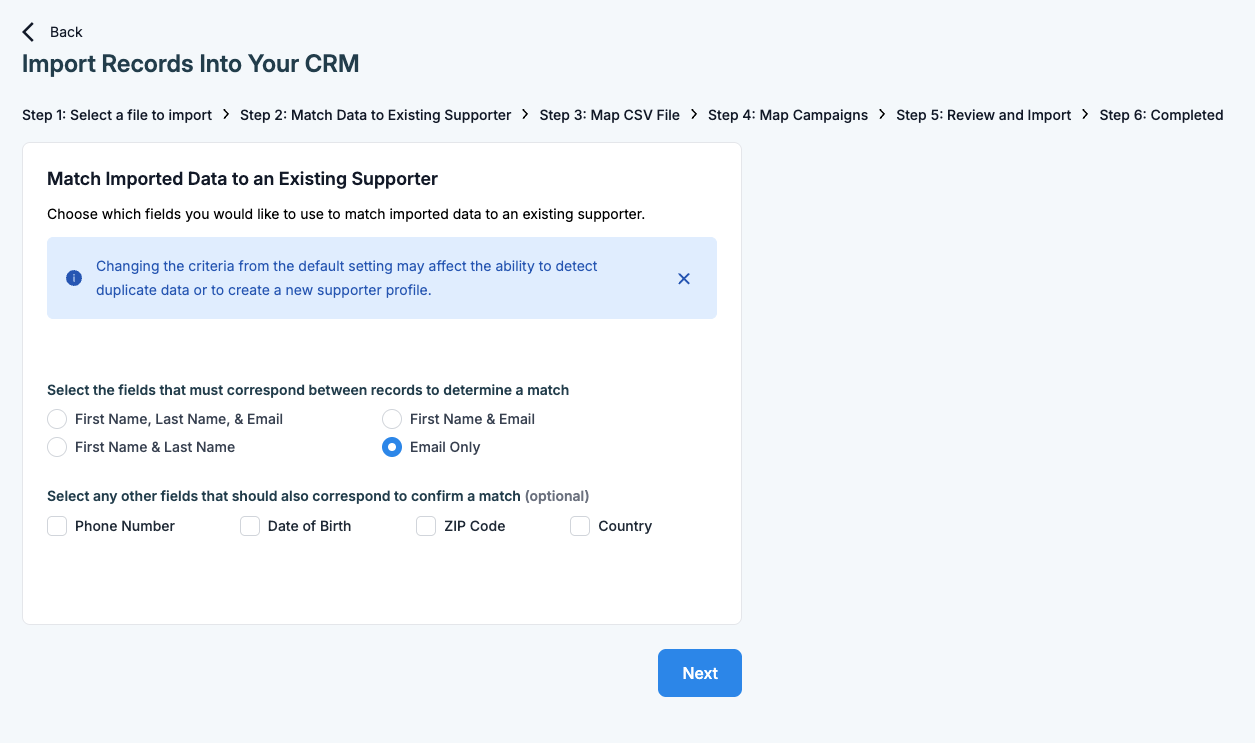Enable the Phone Number checkbox

[57, 526]
